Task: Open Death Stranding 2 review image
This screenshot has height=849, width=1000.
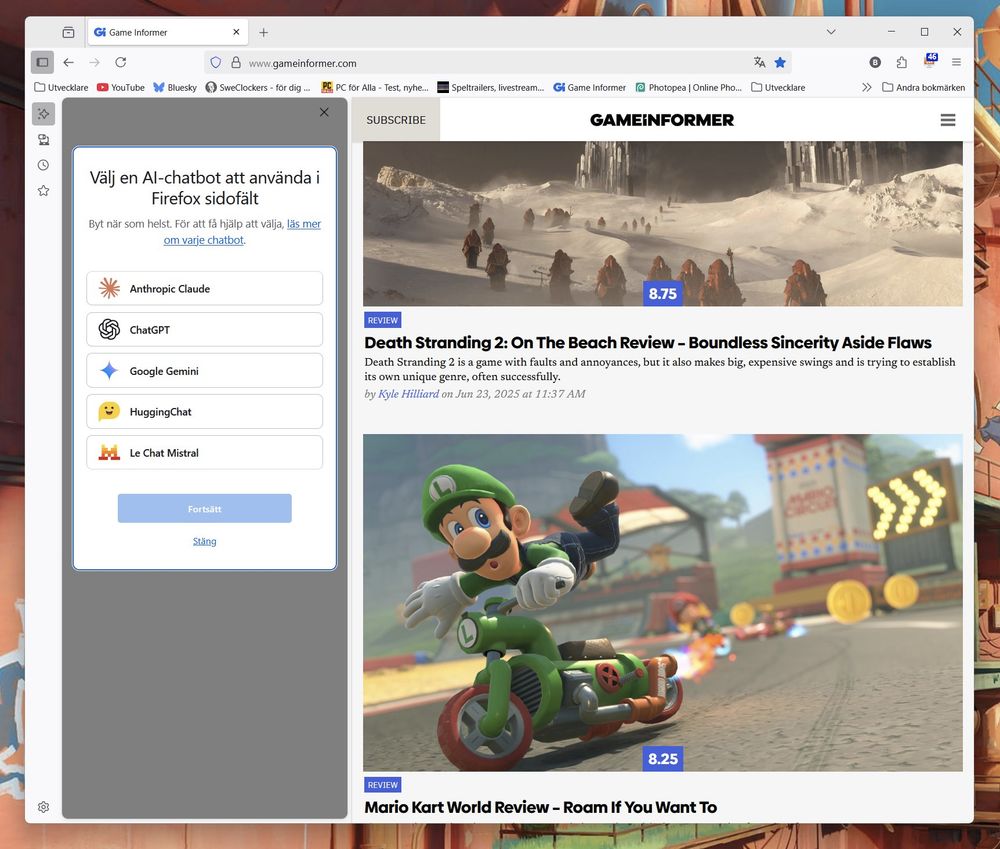Action: point(663,223)
